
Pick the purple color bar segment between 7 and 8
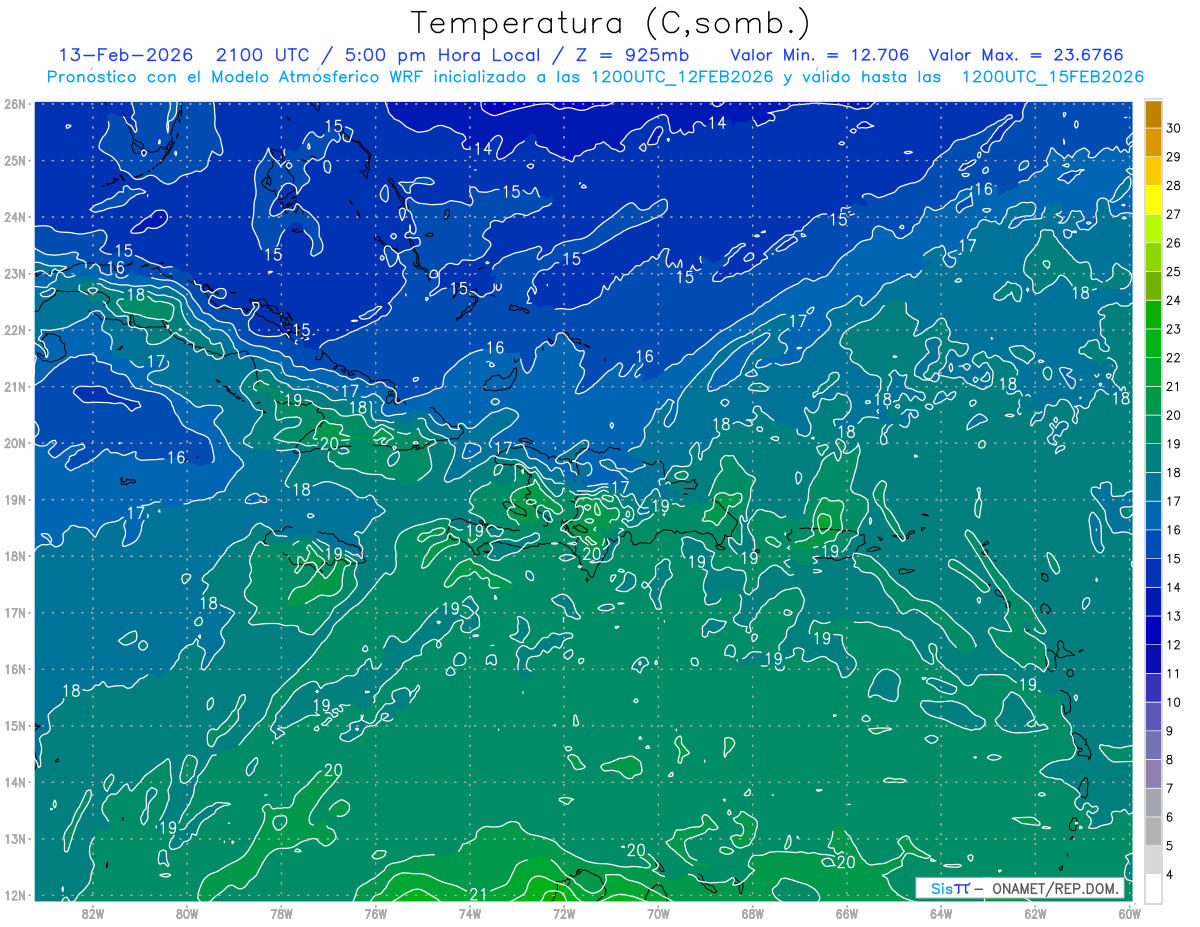point(1153,774)
